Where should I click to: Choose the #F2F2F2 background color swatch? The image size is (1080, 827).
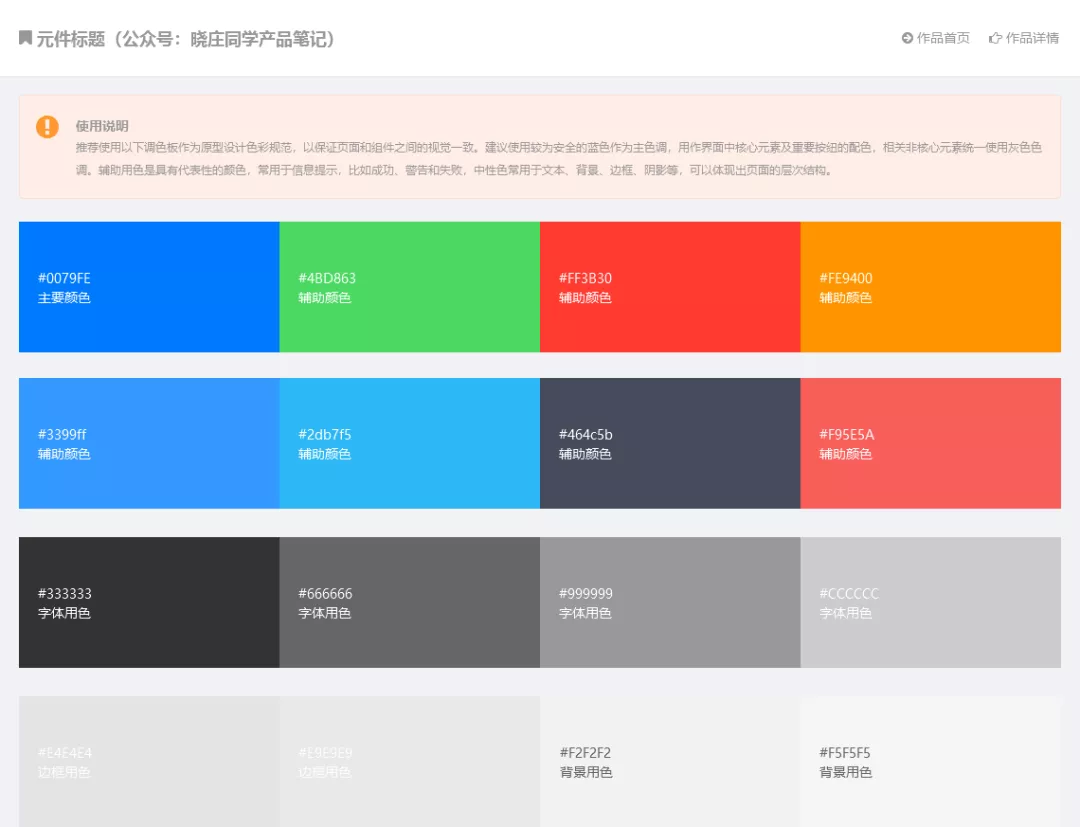[670, 762]
